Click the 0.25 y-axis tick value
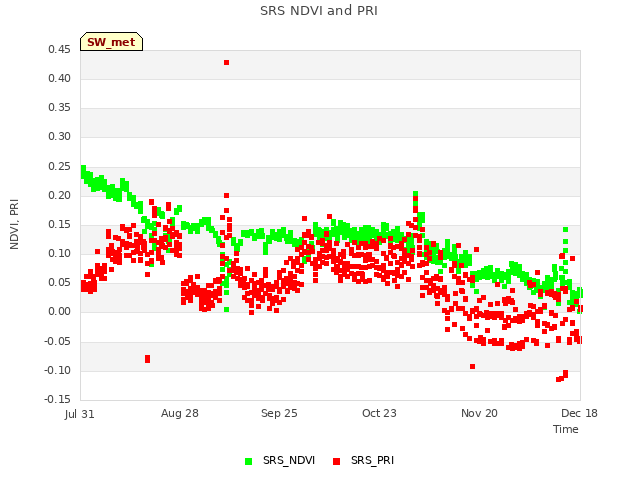The width and height of the screenshot is (640, 480). click(x=59, y=167)
